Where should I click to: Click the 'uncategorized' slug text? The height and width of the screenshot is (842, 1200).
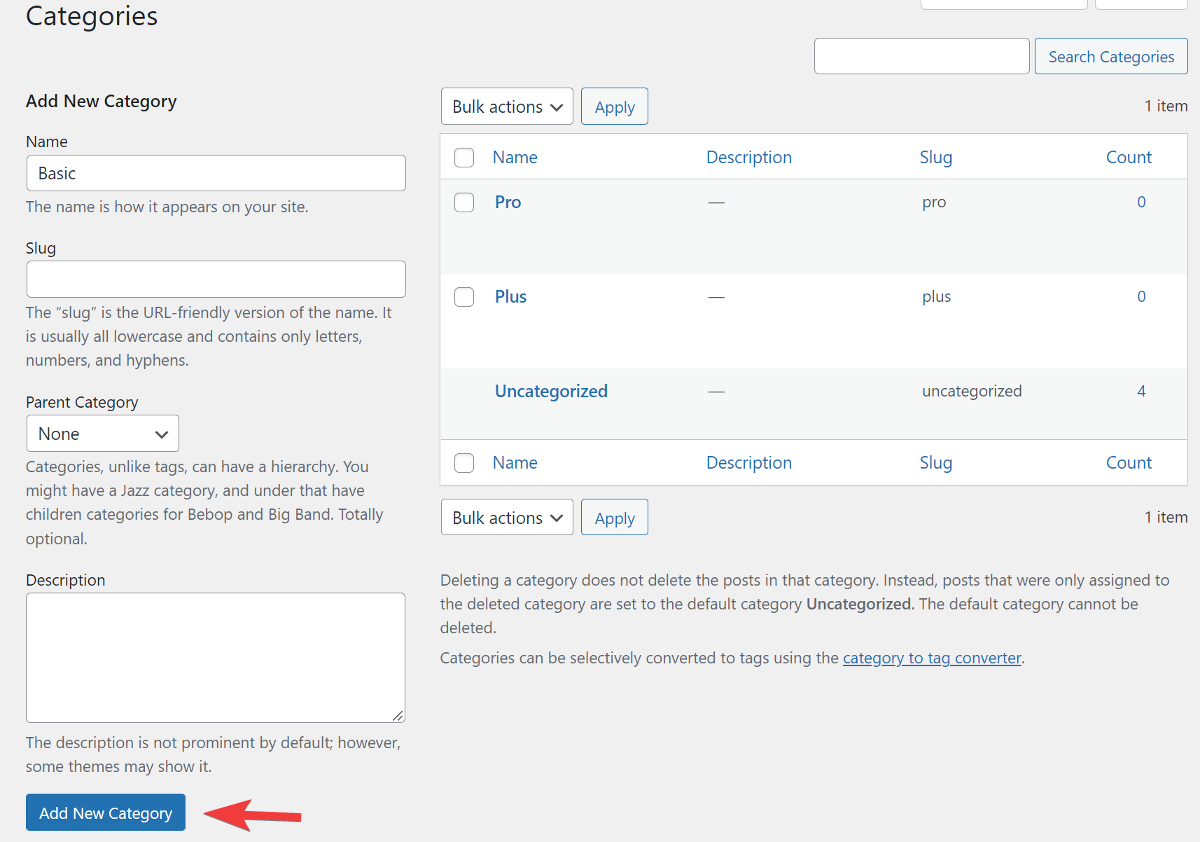(972, 391)
